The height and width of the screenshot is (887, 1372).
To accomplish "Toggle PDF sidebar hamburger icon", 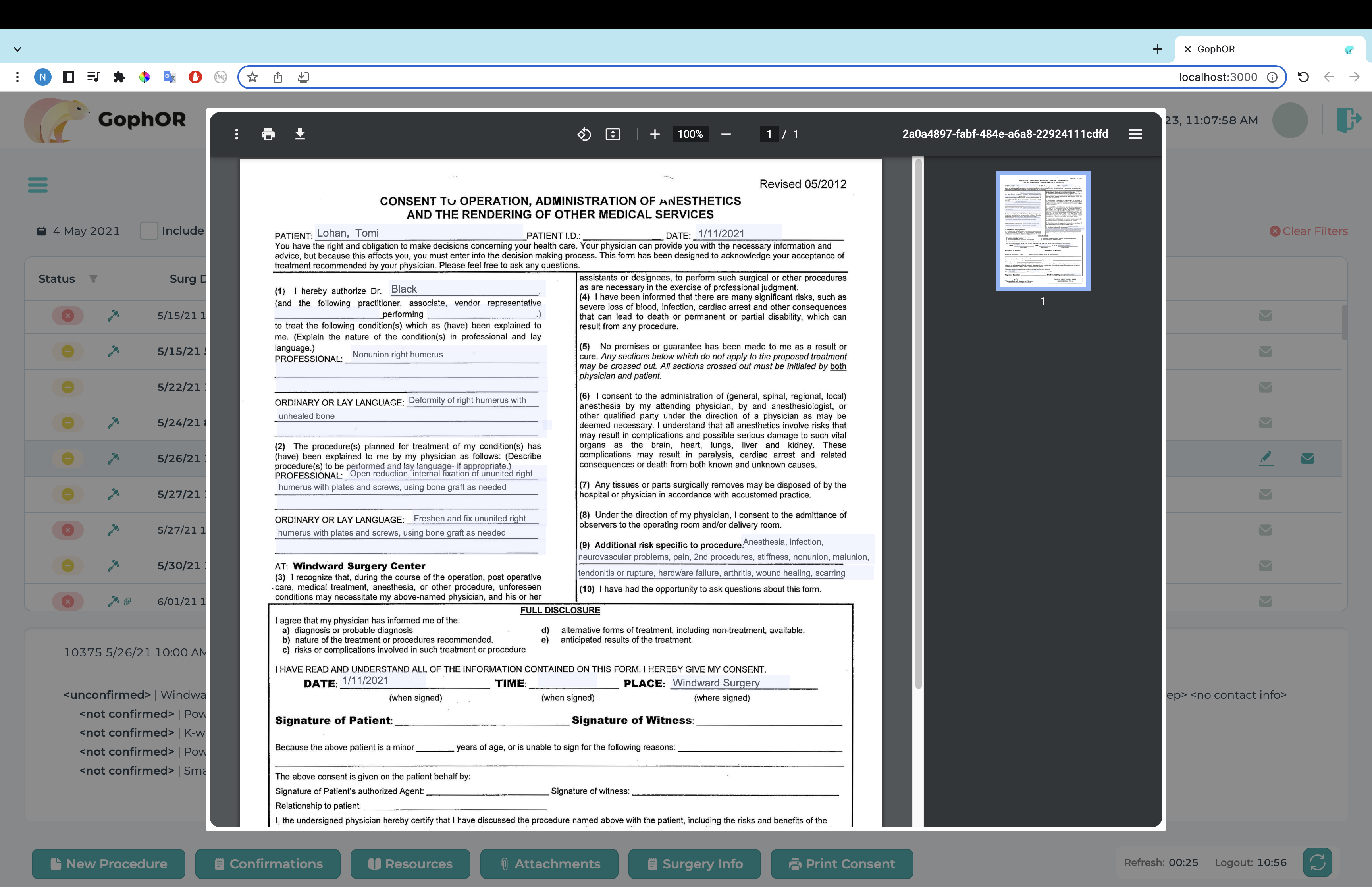I will point(1135,134).
